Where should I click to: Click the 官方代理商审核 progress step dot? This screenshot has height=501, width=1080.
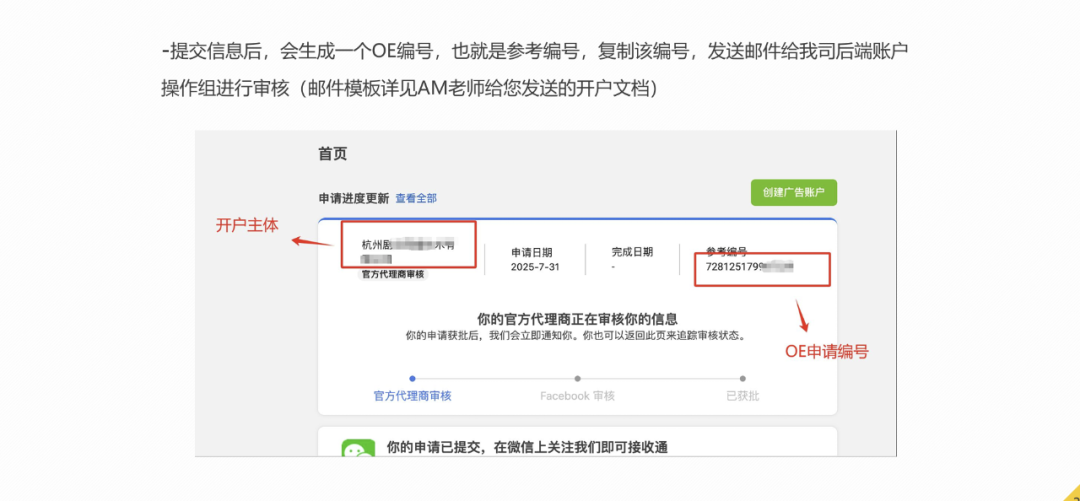413,378
